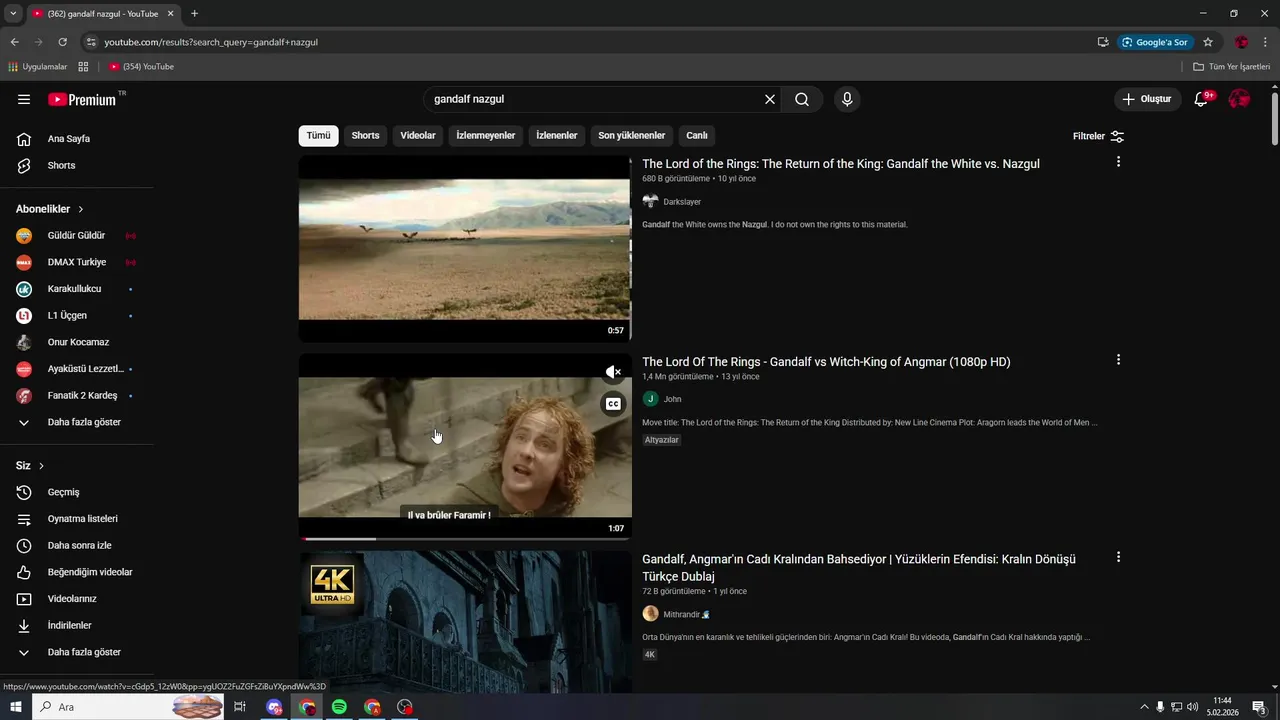Open the (354) YouTube bookmark
1280x720 pixels.
(141, 67)
